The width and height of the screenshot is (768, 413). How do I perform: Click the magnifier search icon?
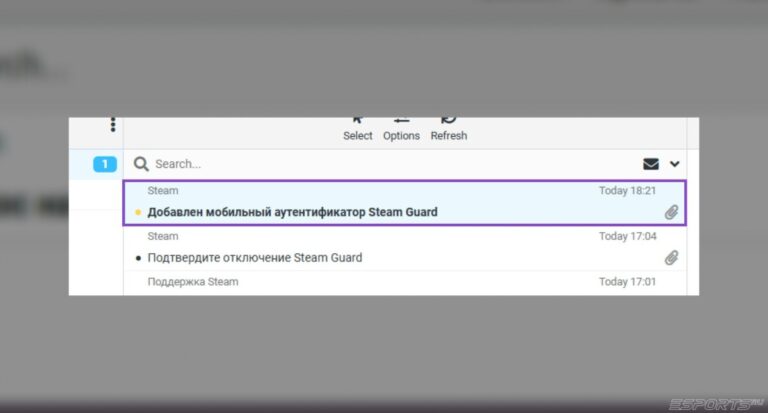point(142,164)
